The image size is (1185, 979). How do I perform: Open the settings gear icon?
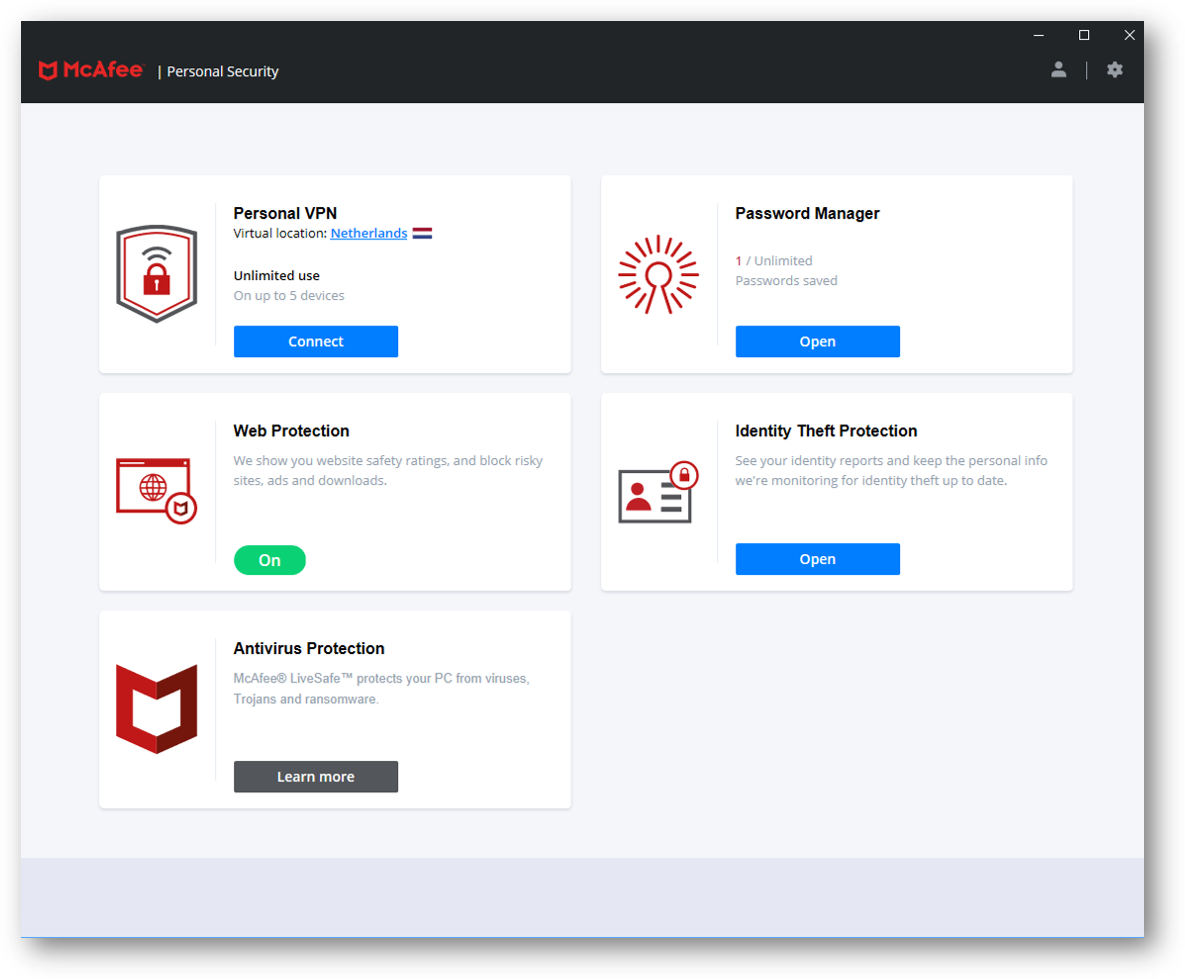(1115, 70)
